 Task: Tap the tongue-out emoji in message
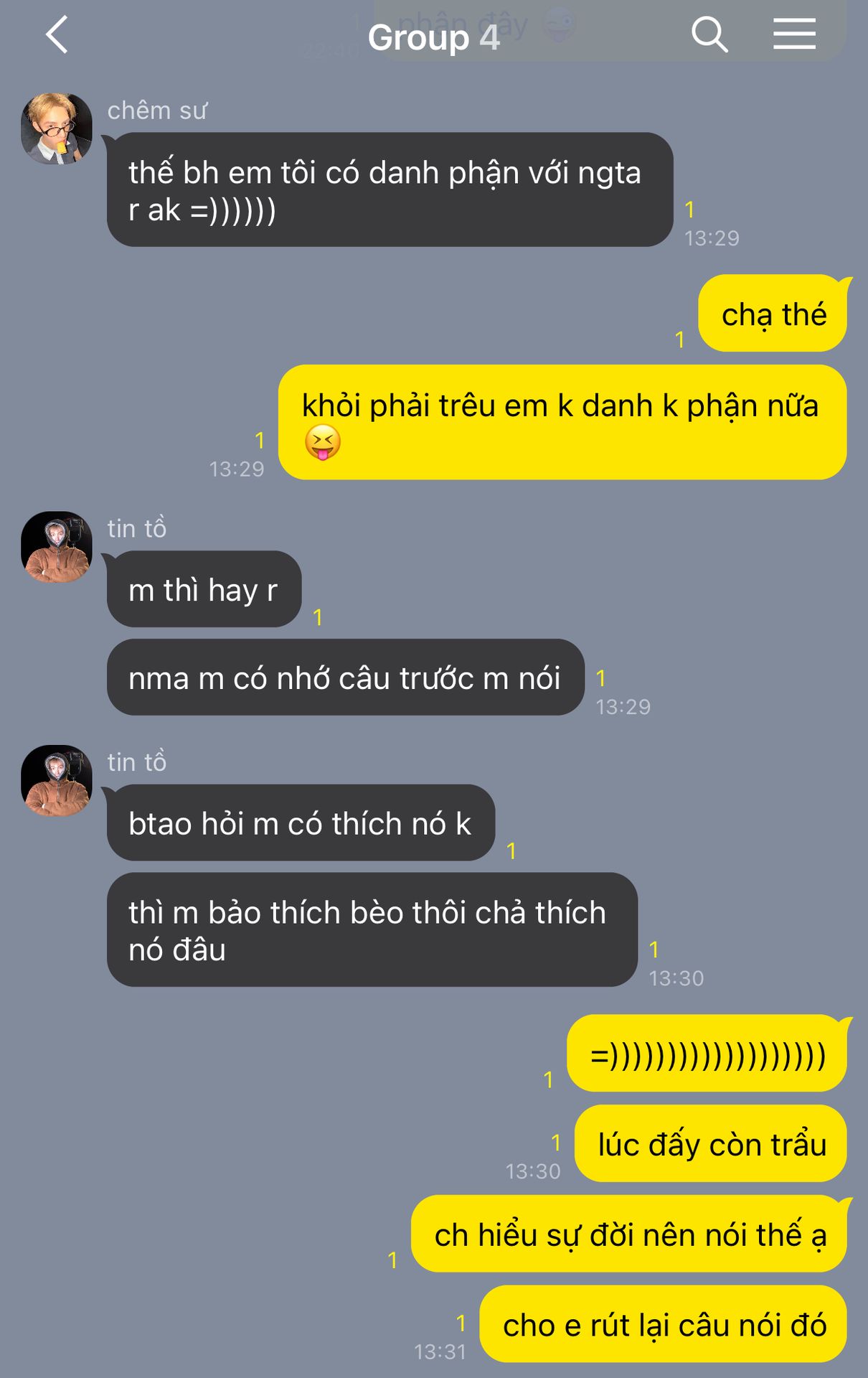point(322,442)
